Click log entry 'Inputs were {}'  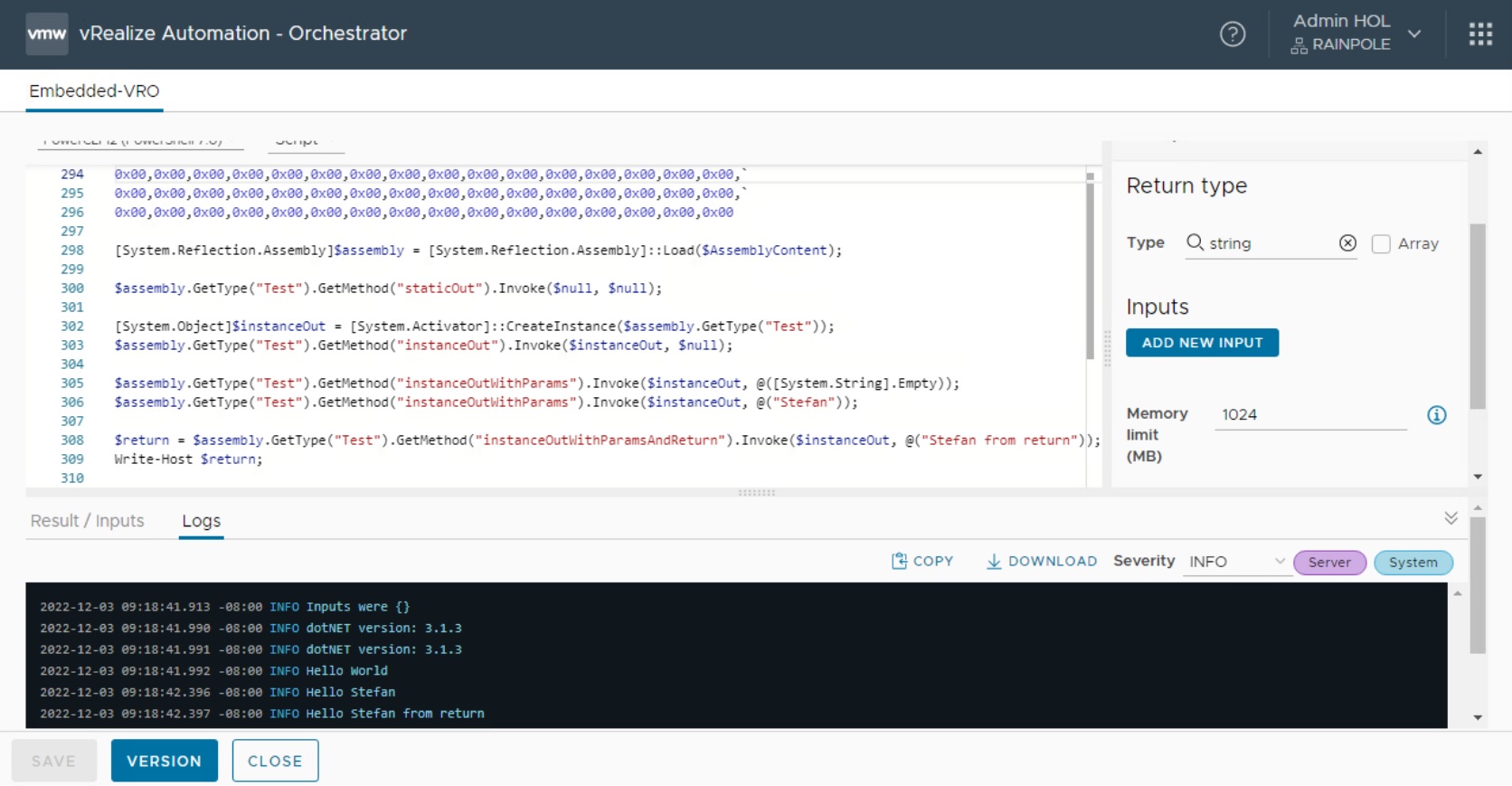(357, 607)
